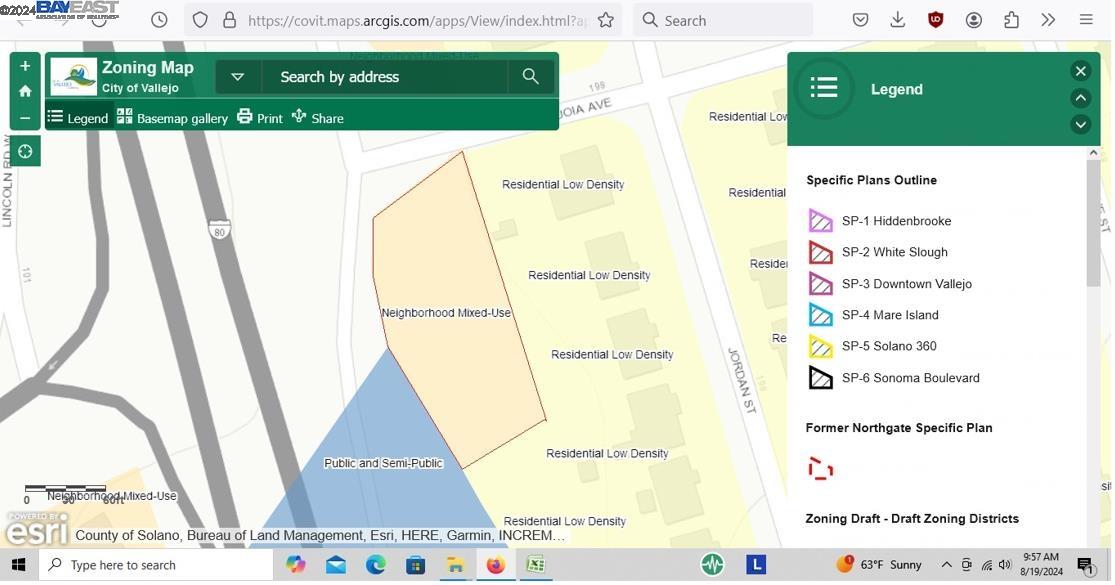The height and width of the screenshot is (585, 1115).
Task: Expand the search source dropdown arrow
Action: coord(237,77)
